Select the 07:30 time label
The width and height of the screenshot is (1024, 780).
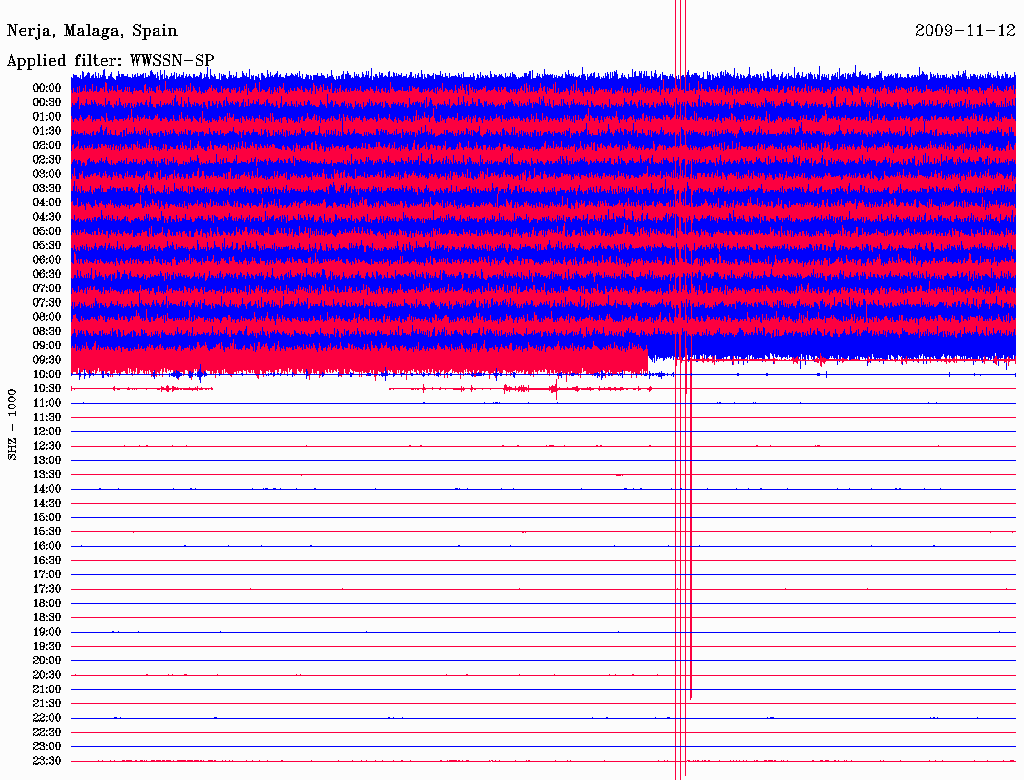pos(47,302)
